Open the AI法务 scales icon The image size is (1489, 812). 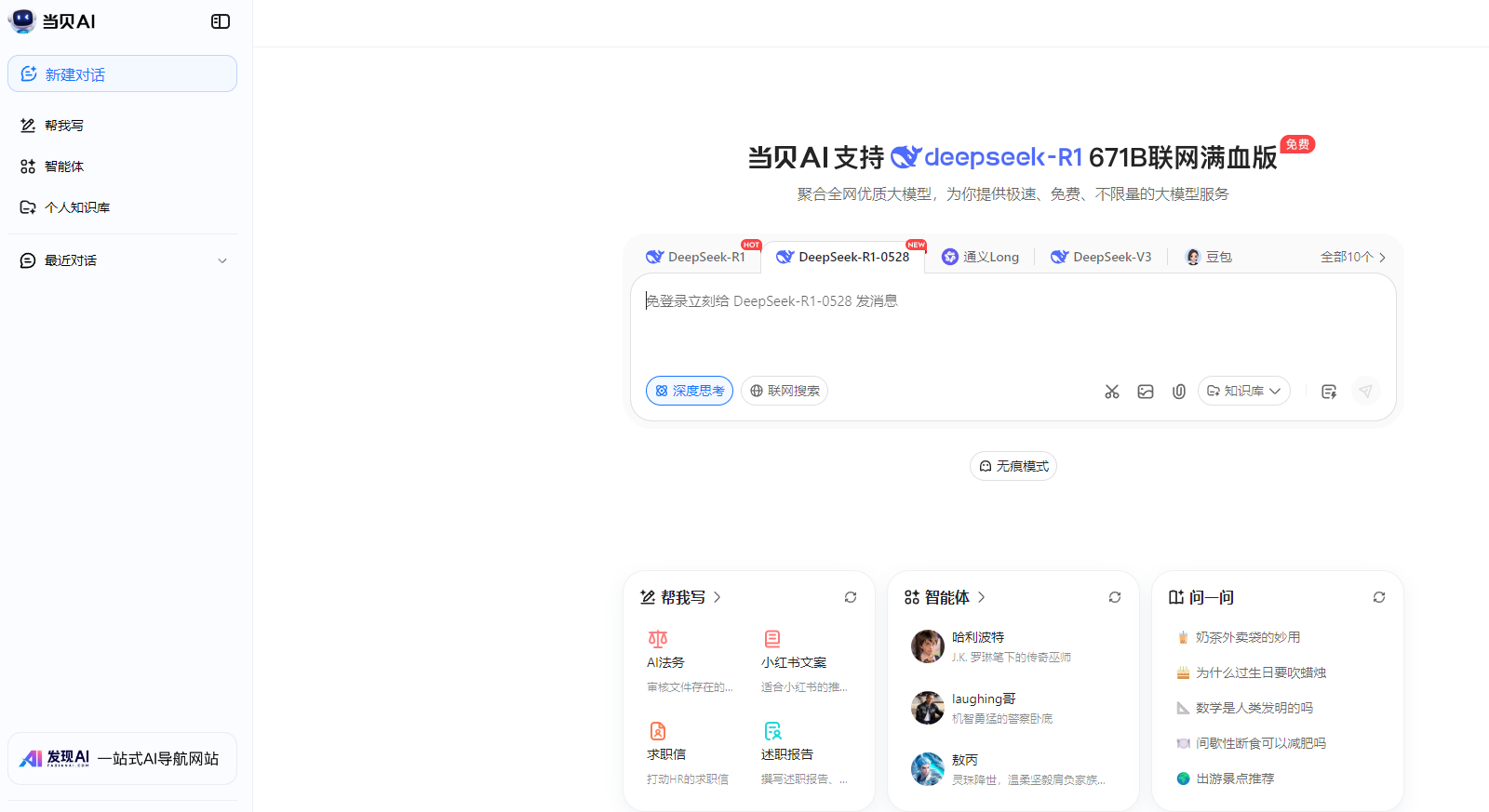(x=658, y=639)
